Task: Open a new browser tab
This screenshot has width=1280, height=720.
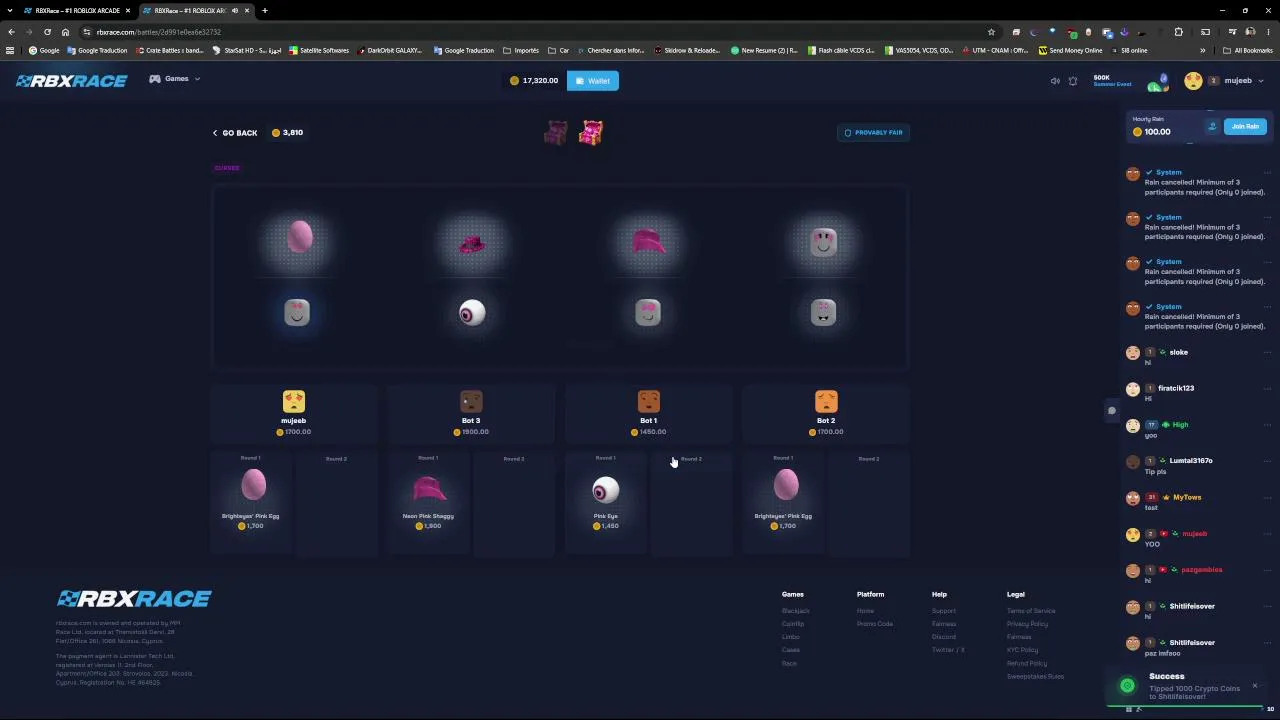Action: click(265, 10)
